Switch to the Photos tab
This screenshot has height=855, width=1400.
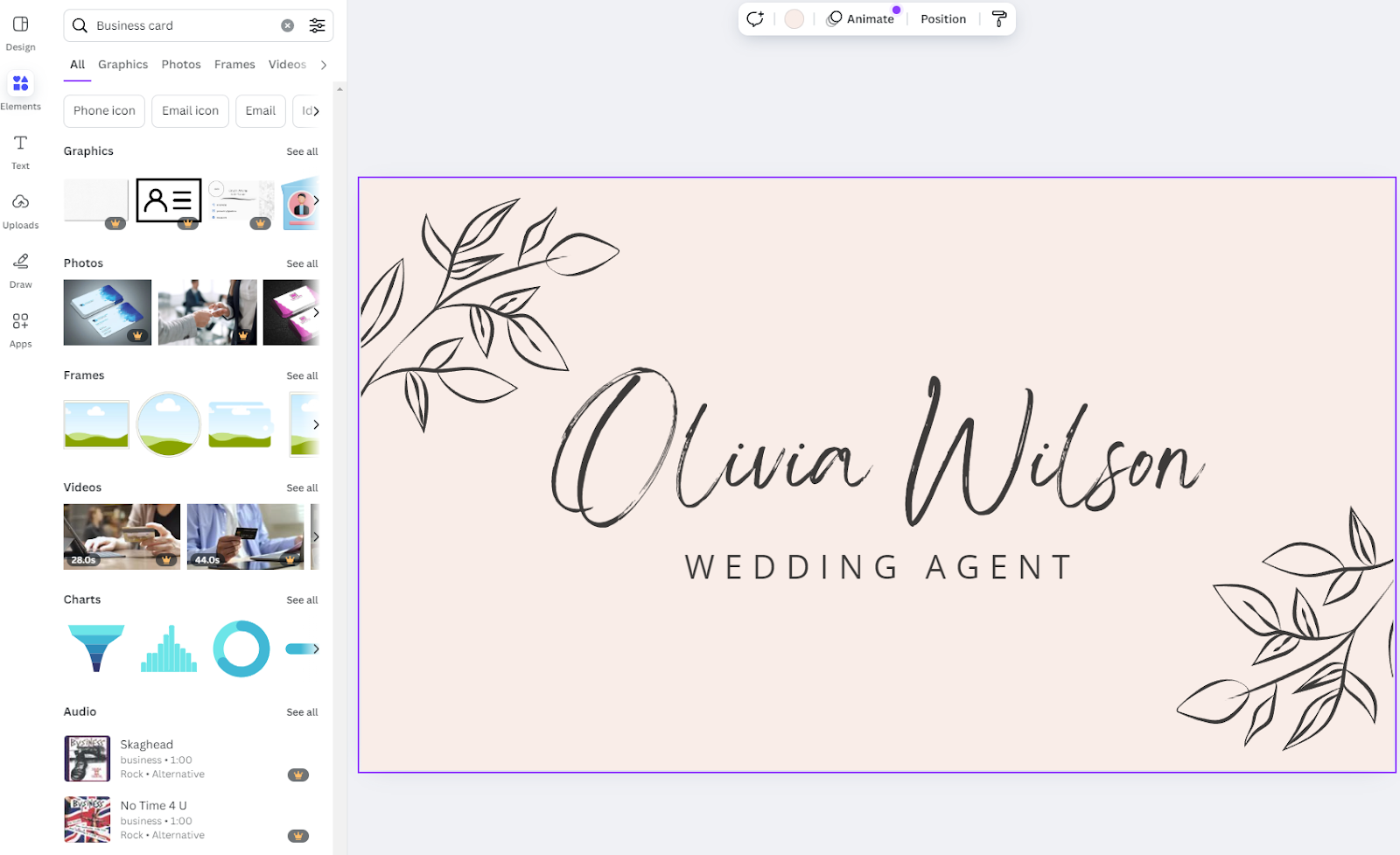point(180,64)
